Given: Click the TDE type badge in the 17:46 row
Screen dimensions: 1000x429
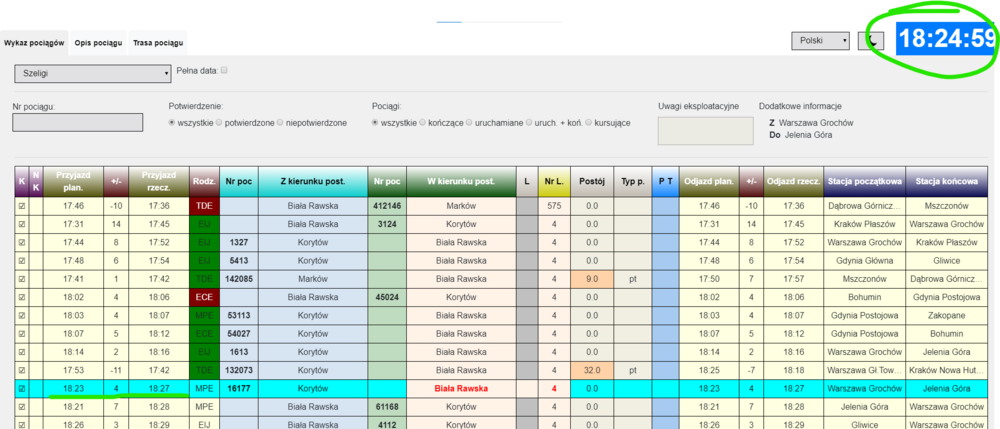Looking at the screenshot, I should (204, 205).
